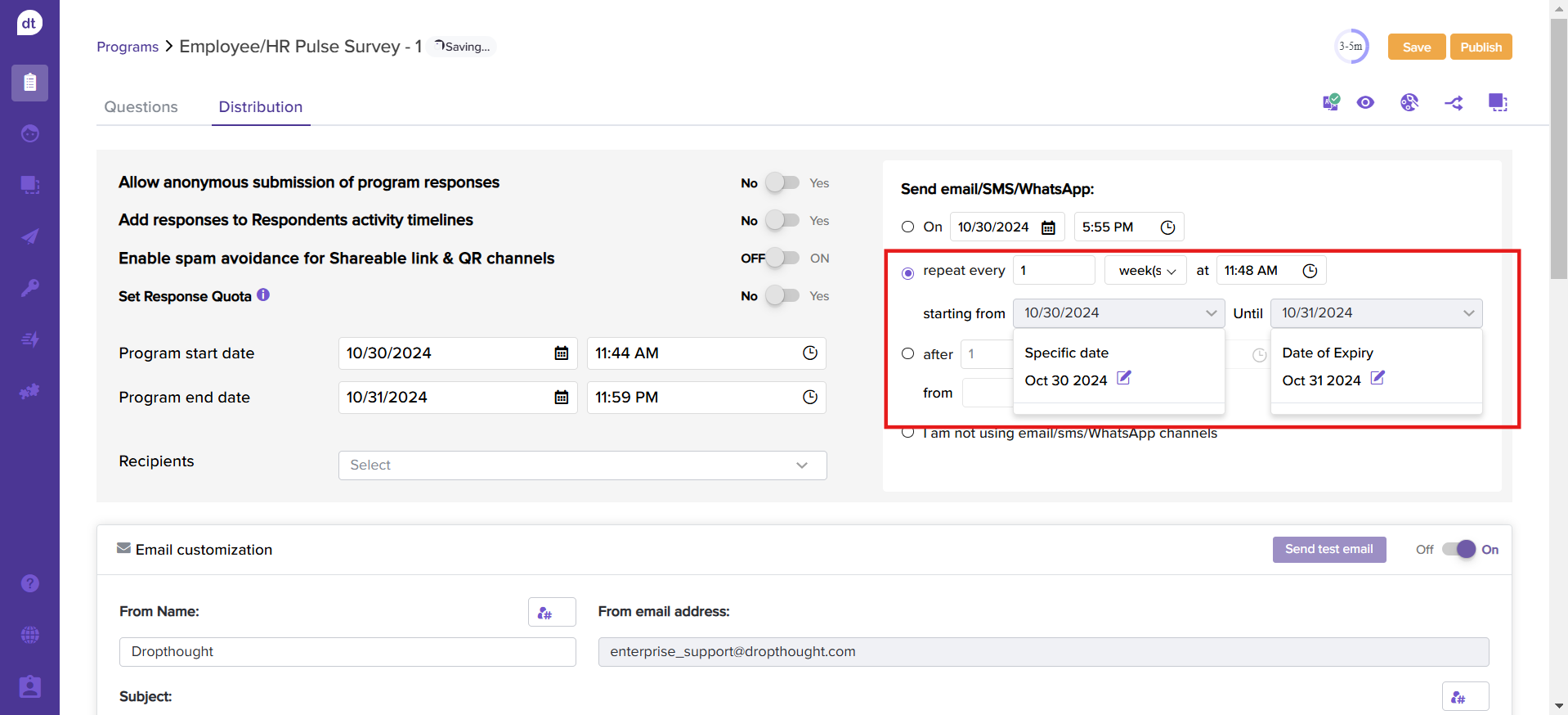Image resolution: width=1568 pixels, height=715 pixels.
Task: Open the Recipients Select dropdown
Action: tap(582, 465)
